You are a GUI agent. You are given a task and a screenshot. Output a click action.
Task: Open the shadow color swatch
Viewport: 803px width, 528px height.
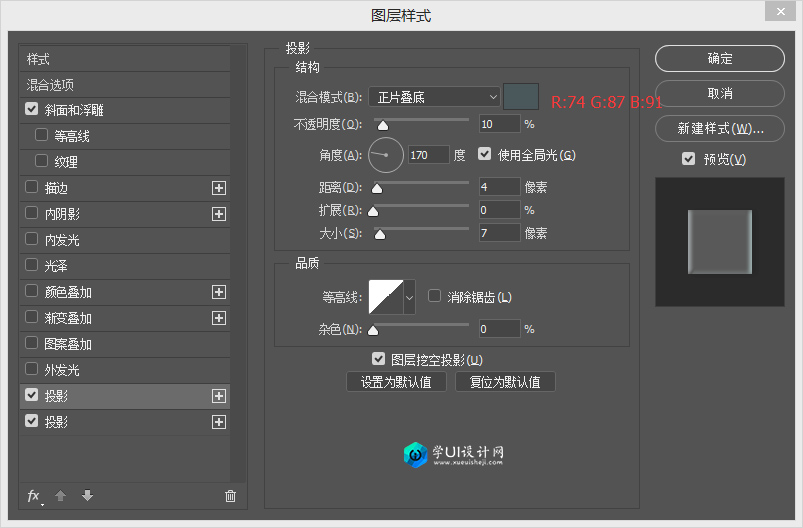pyautogui.click(x=521, y=97)
